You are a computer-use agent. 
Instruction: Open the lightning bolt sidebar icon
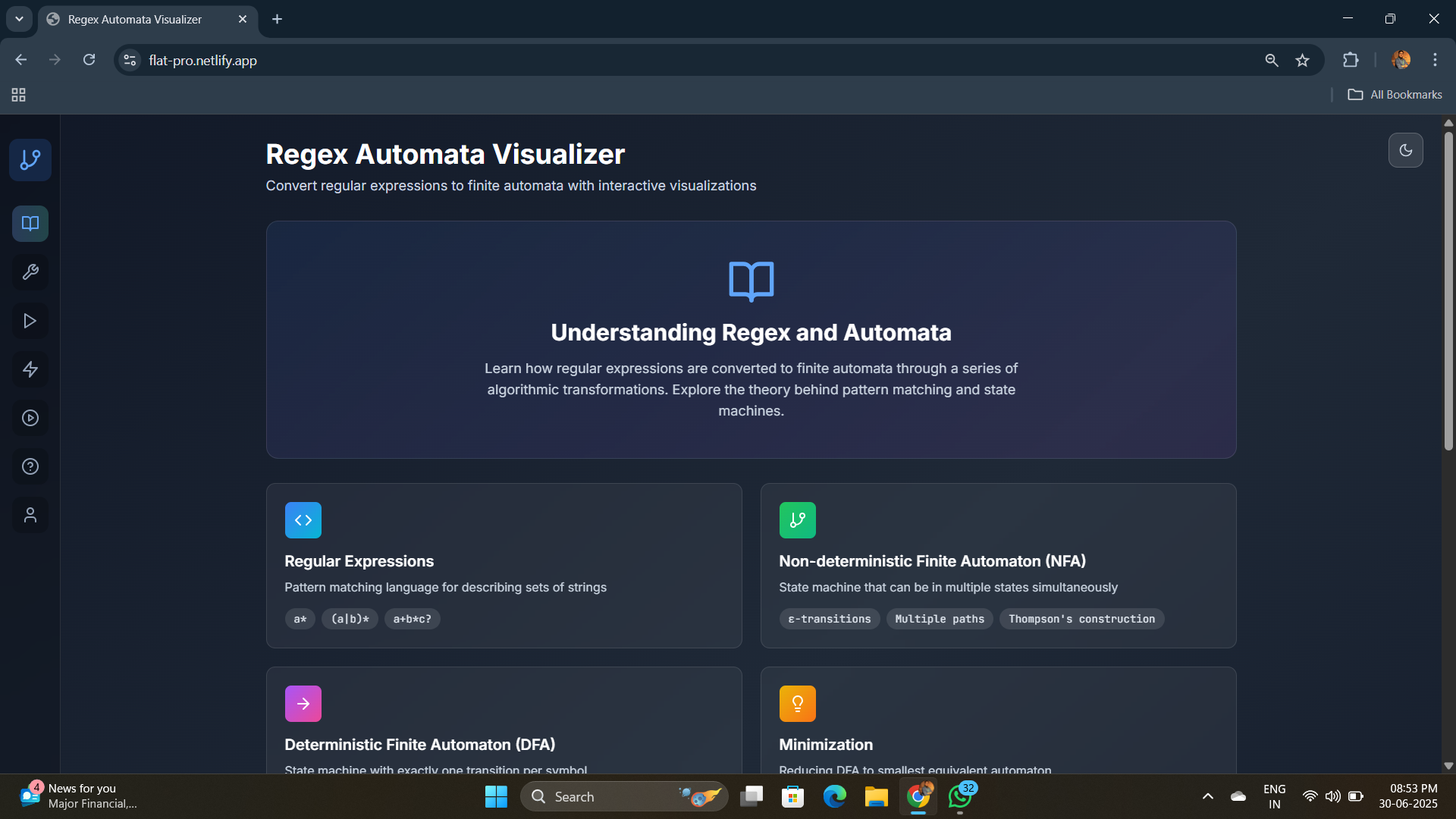[x=30, y=369]
